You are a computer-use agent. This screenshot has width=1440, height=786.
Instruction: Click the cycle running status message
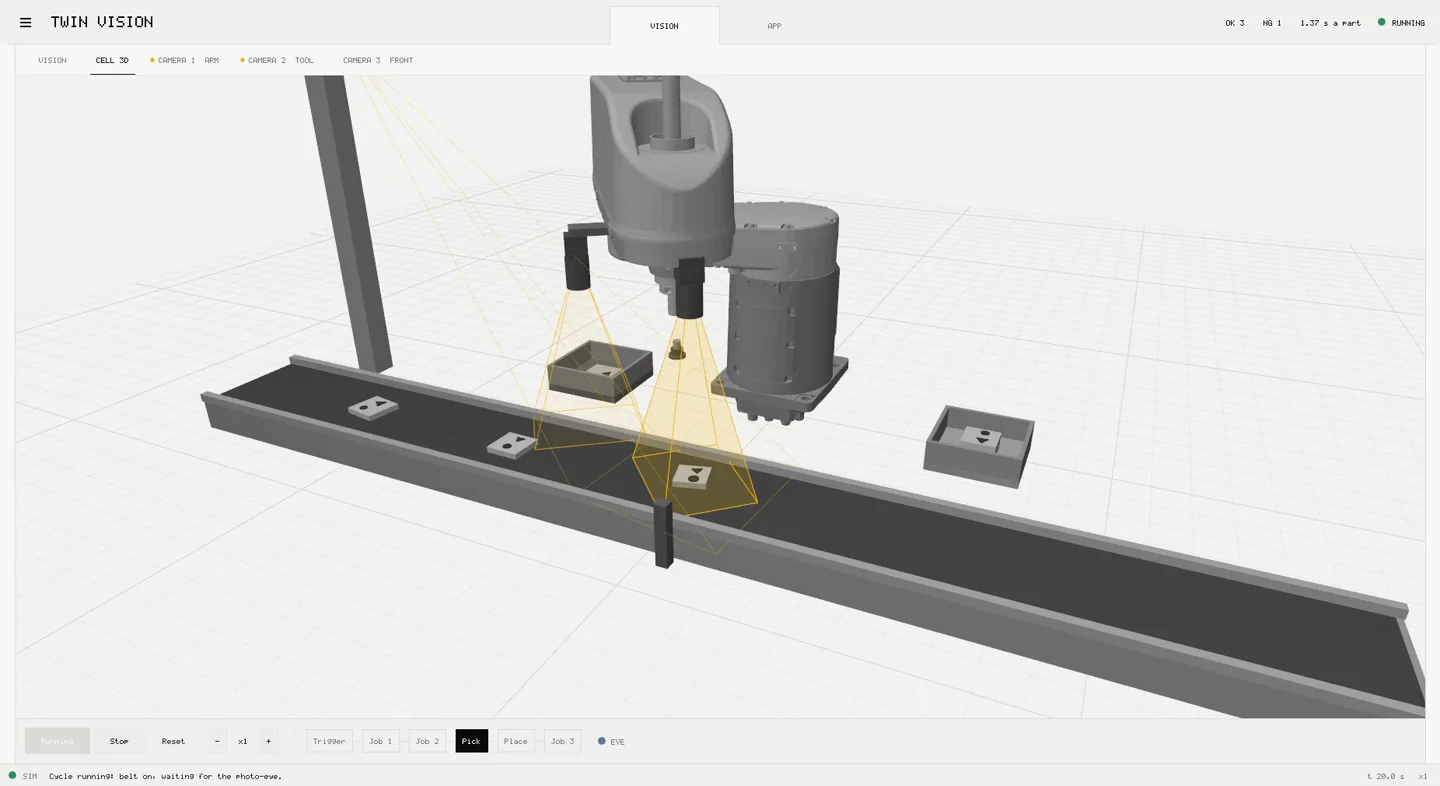point(165,776)
